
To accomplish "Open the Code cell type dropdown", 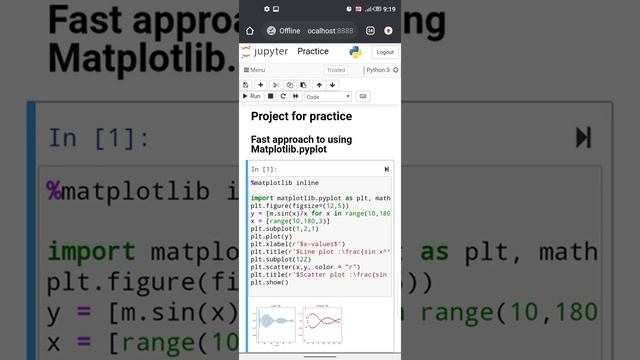I will click(328, 97).
